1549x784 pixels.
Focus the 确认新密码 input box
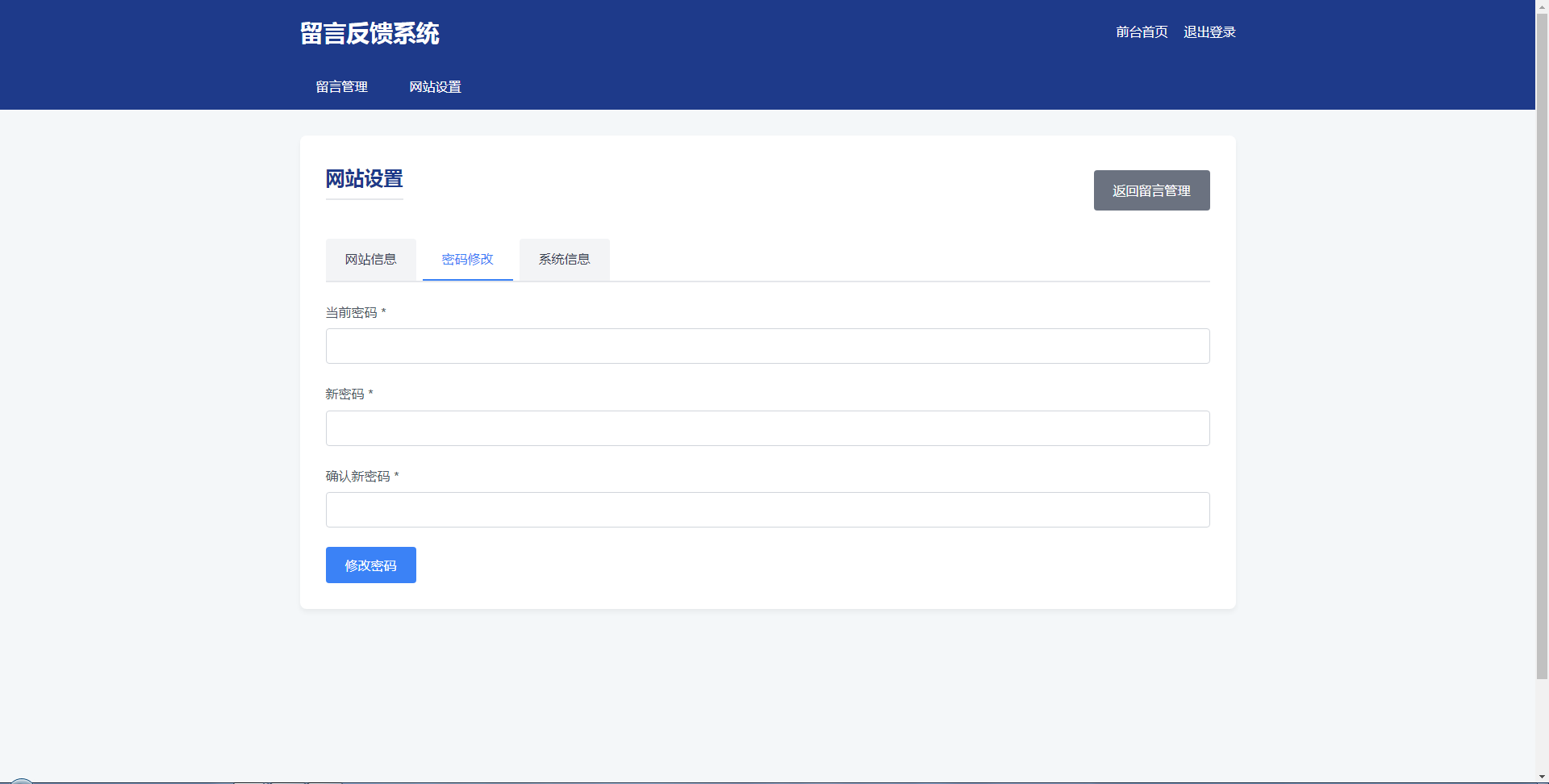767,510
